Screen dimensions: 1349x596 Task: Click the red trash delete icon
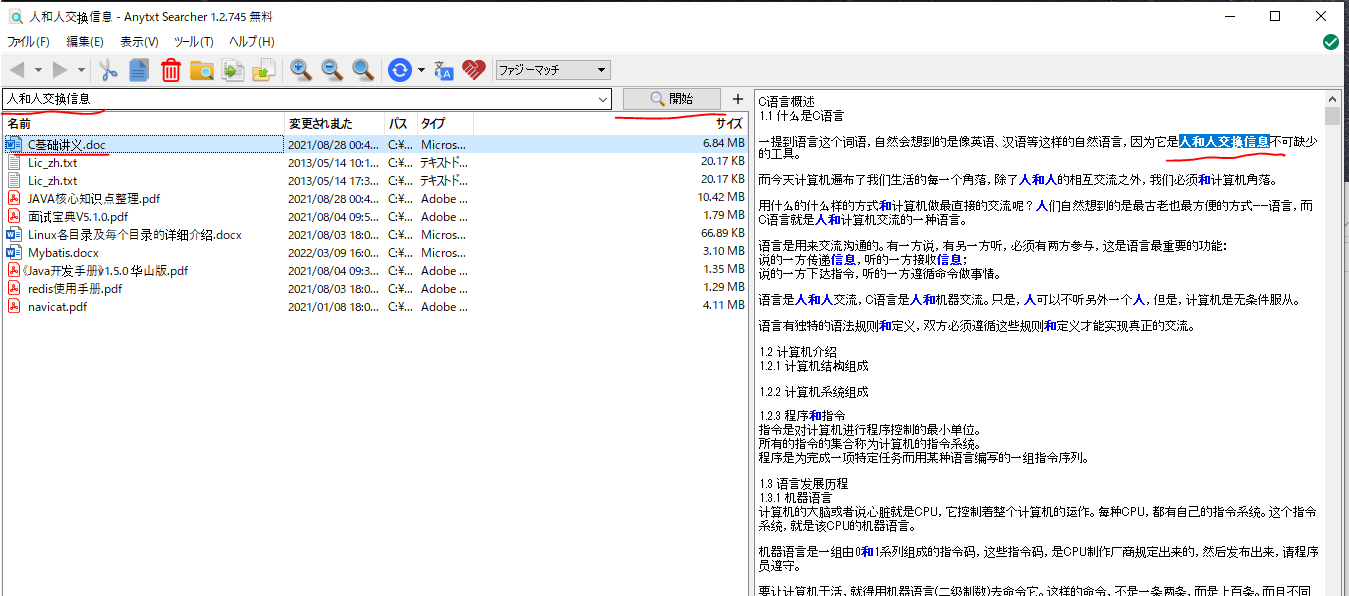[171, 70]
